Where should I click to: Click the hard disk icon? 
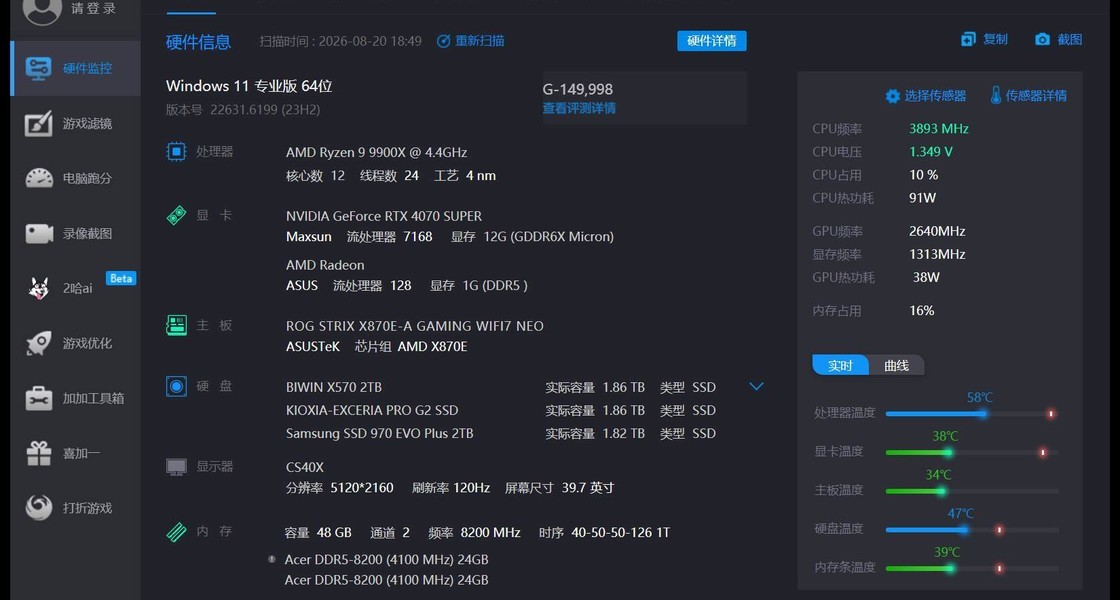pos(176,386)
